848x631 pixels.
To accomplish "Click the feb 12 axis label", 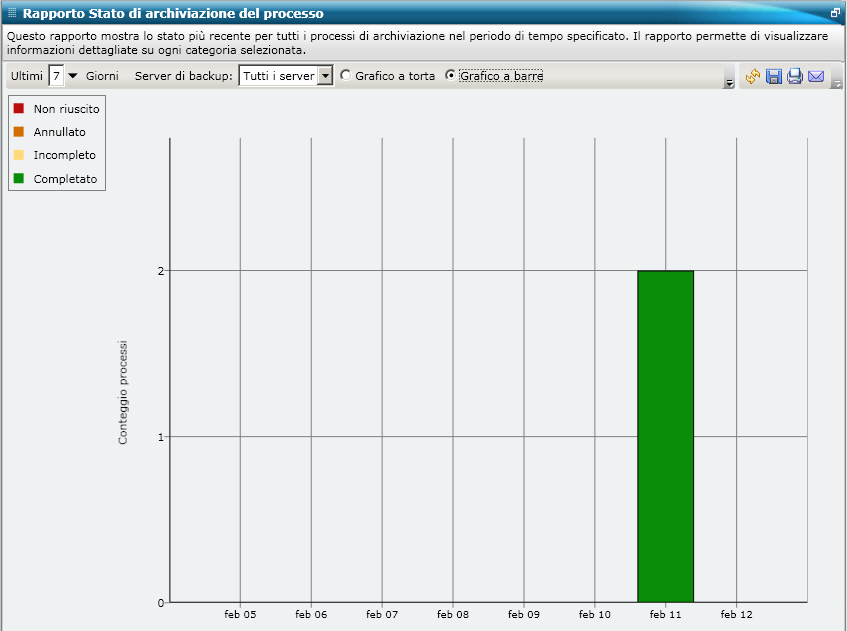I will click(x=736, y=614).
